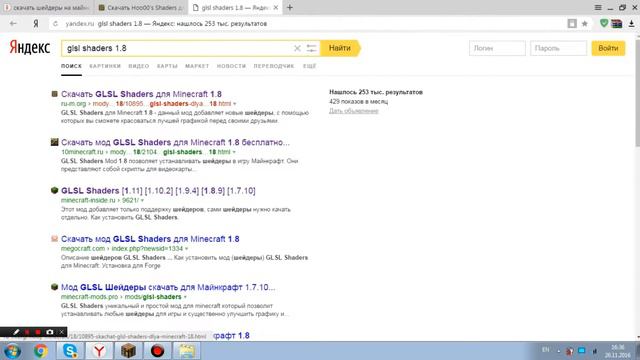Click the ru-m.org site URL
The height and width of the screenshot is (360, 640).
click(x=73, y=104)
